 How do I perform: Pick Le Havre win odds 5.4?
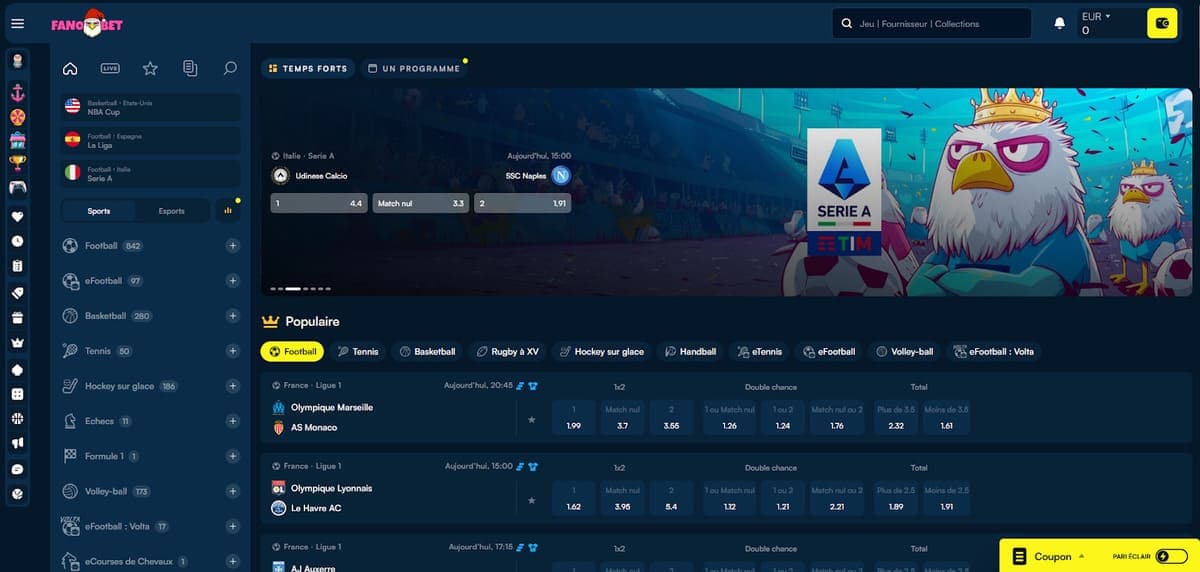[x=671, y=498]
